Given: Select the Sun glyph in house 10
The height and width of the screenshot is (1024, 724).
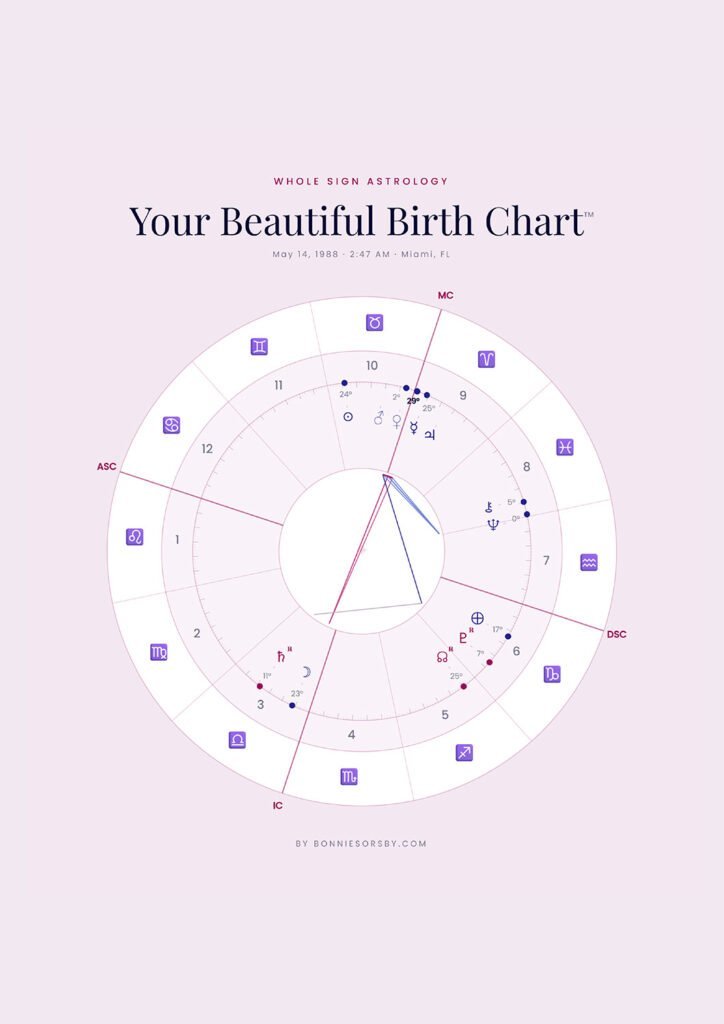Looking at the screenshot, I should pyautogui.click(x=348, y=417).
